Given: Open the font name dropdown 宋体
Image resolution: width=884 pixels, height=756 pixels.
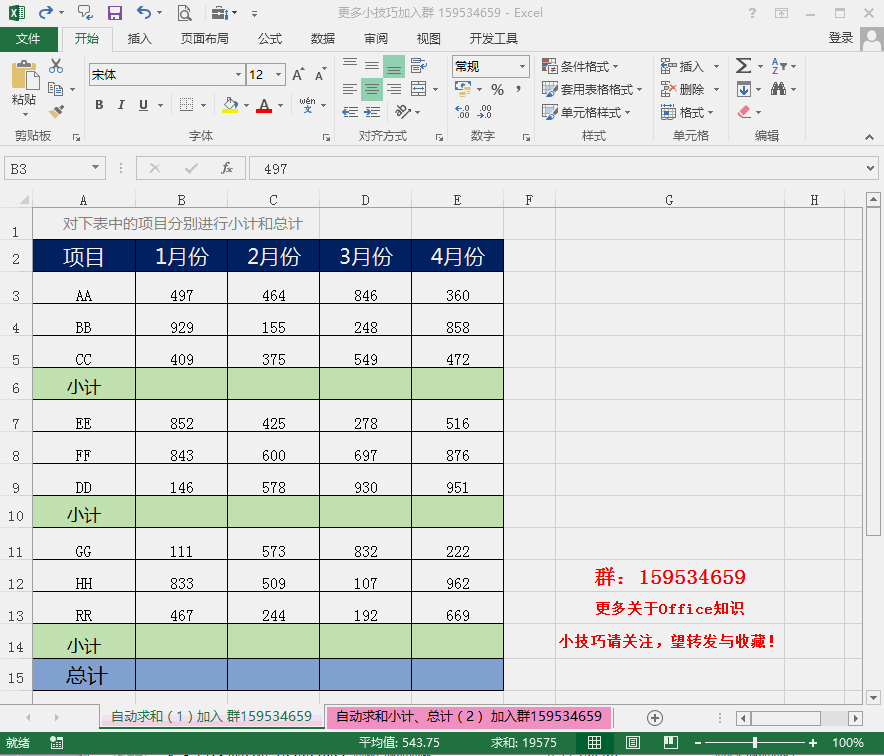Looking at the screenshot, I should tap(238, 74).
